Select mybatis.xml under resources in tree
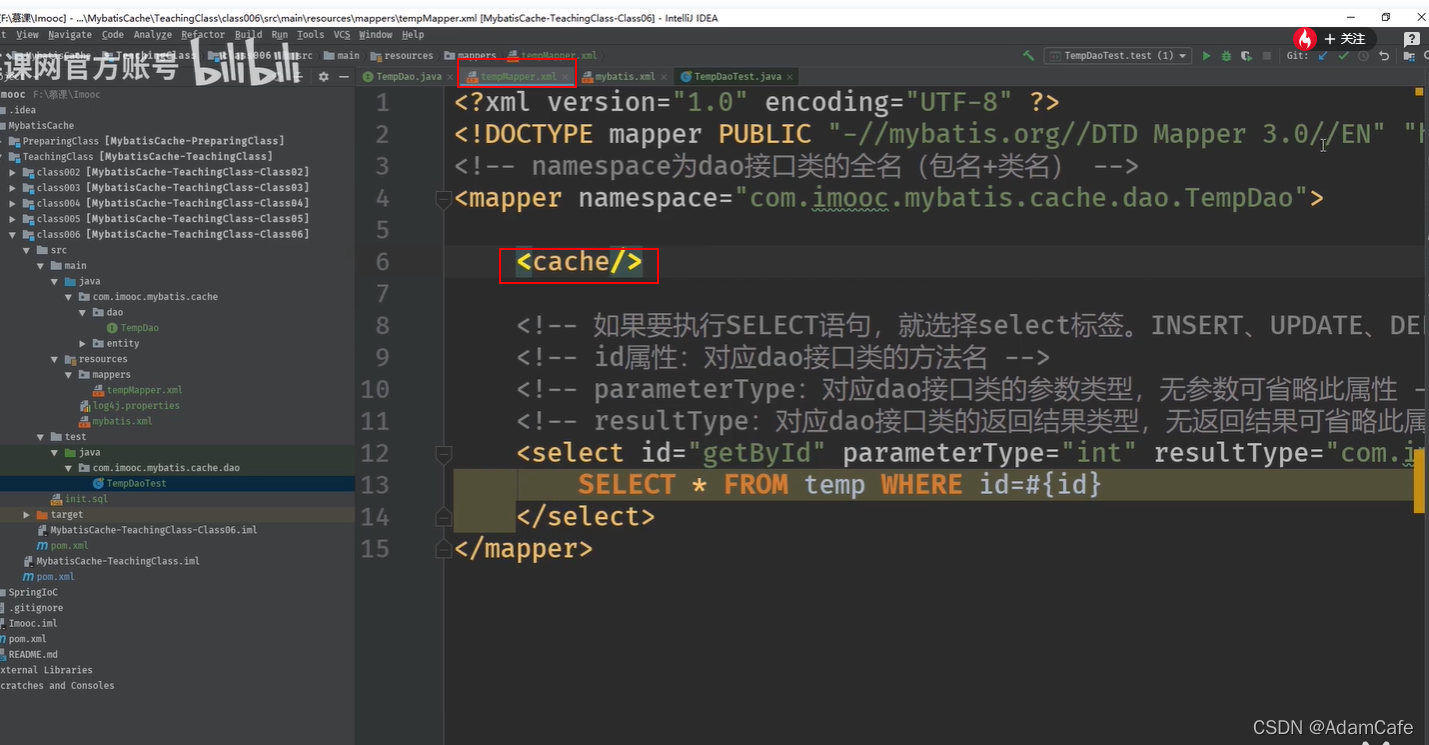 pos(115,421)
